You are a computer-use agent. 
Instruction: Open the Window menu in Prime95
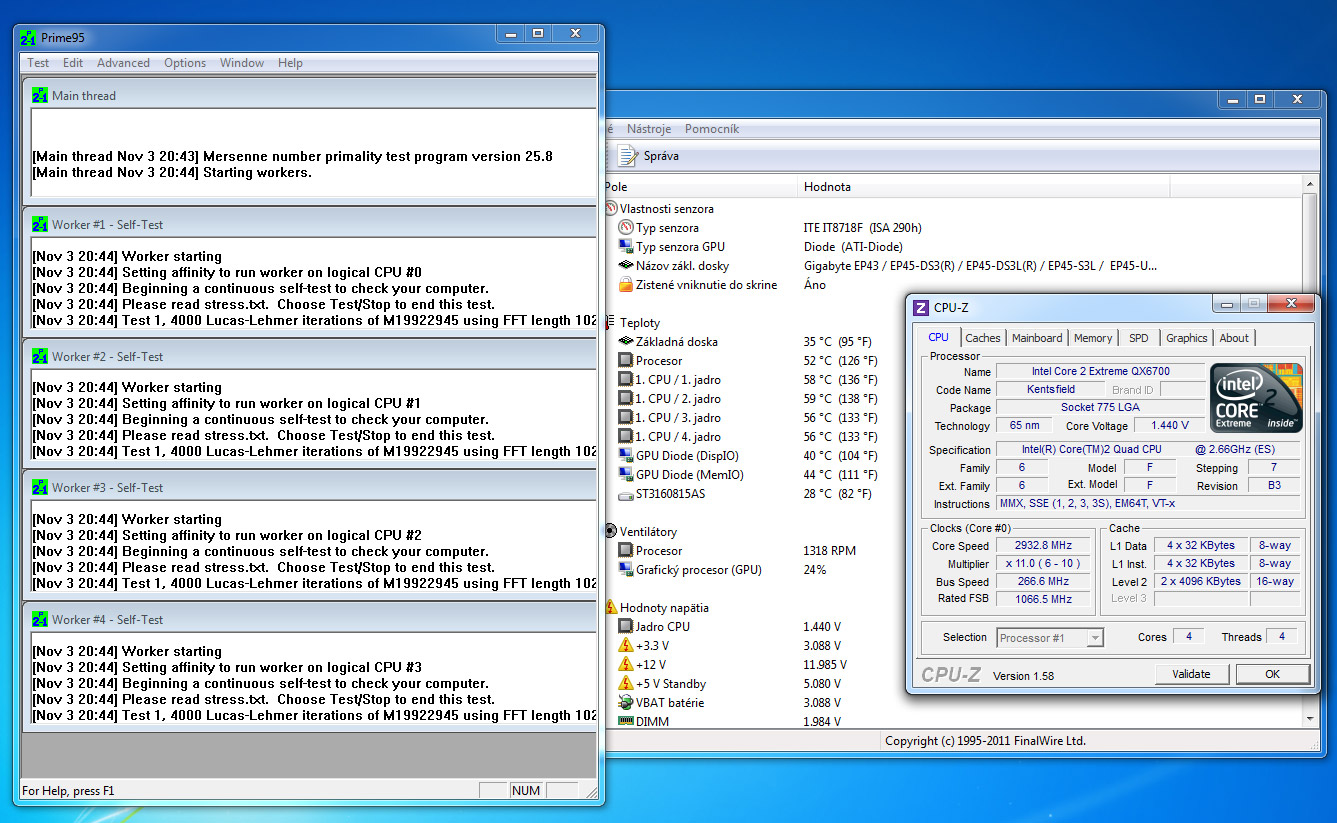[242, 63]
